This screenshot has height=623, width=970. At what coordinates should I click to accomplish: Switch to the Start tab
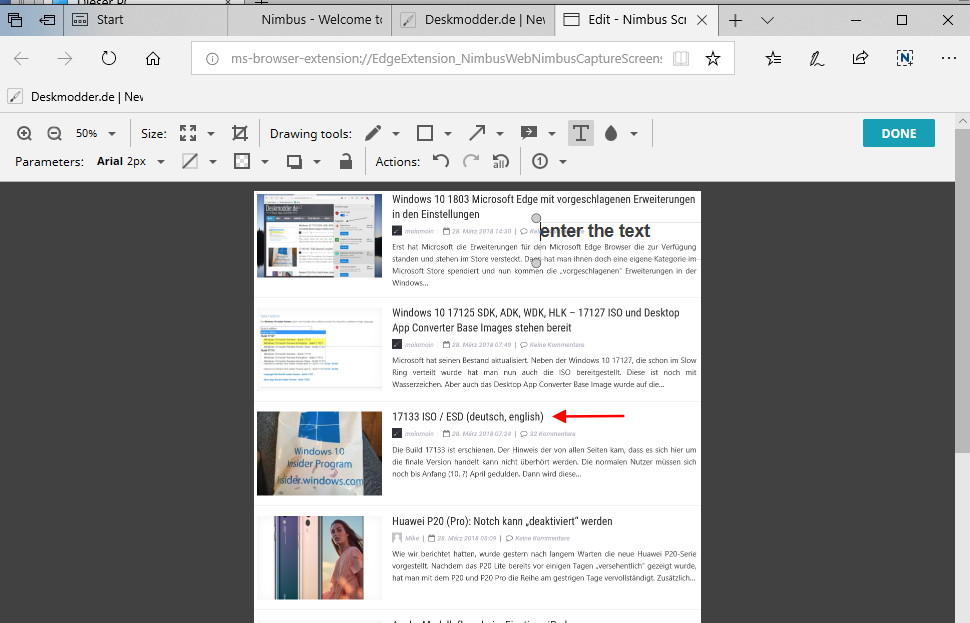pyautogui.click(x=145, y=20)
